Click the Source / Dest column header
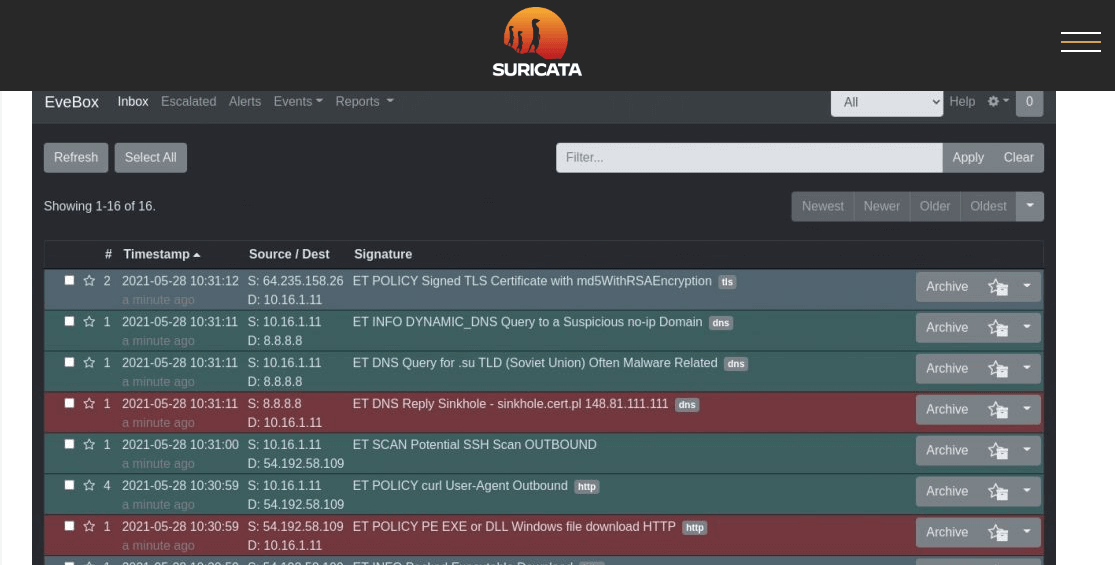 289,254
